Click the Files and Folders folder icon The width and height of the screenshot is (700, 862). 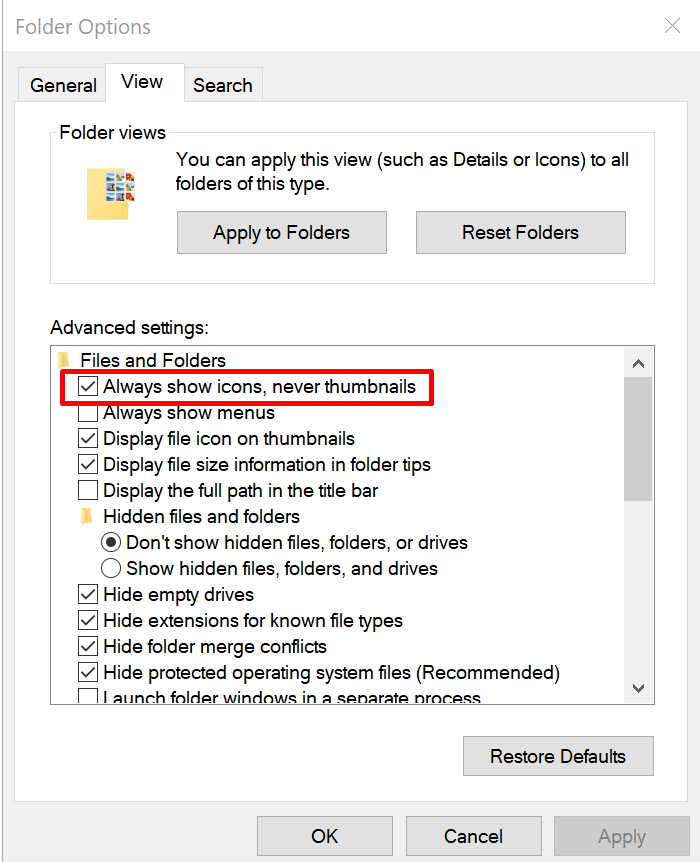pyautogui.click(x=65, y=360)
